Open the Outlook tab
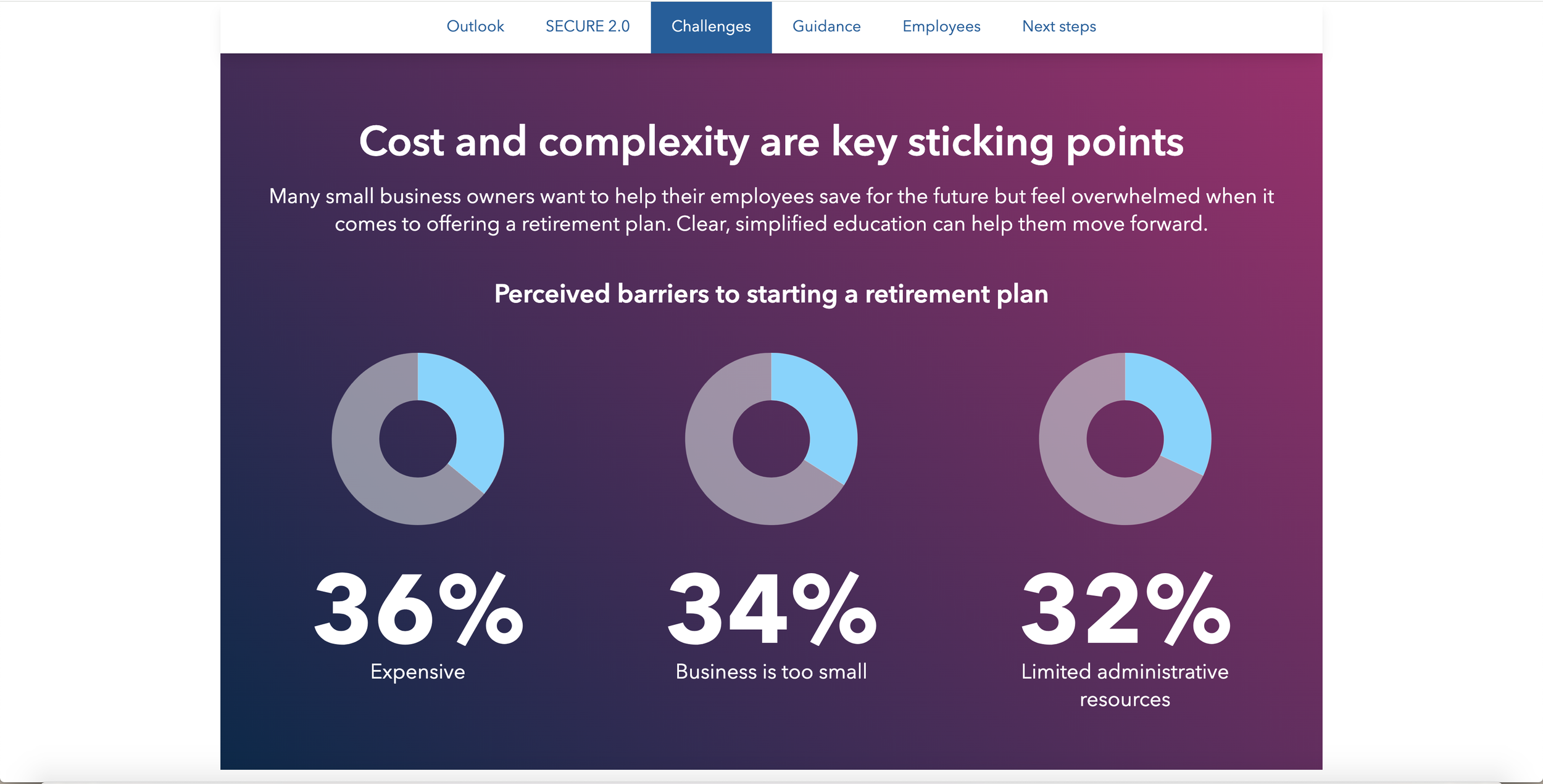 [x=475, y=27]
